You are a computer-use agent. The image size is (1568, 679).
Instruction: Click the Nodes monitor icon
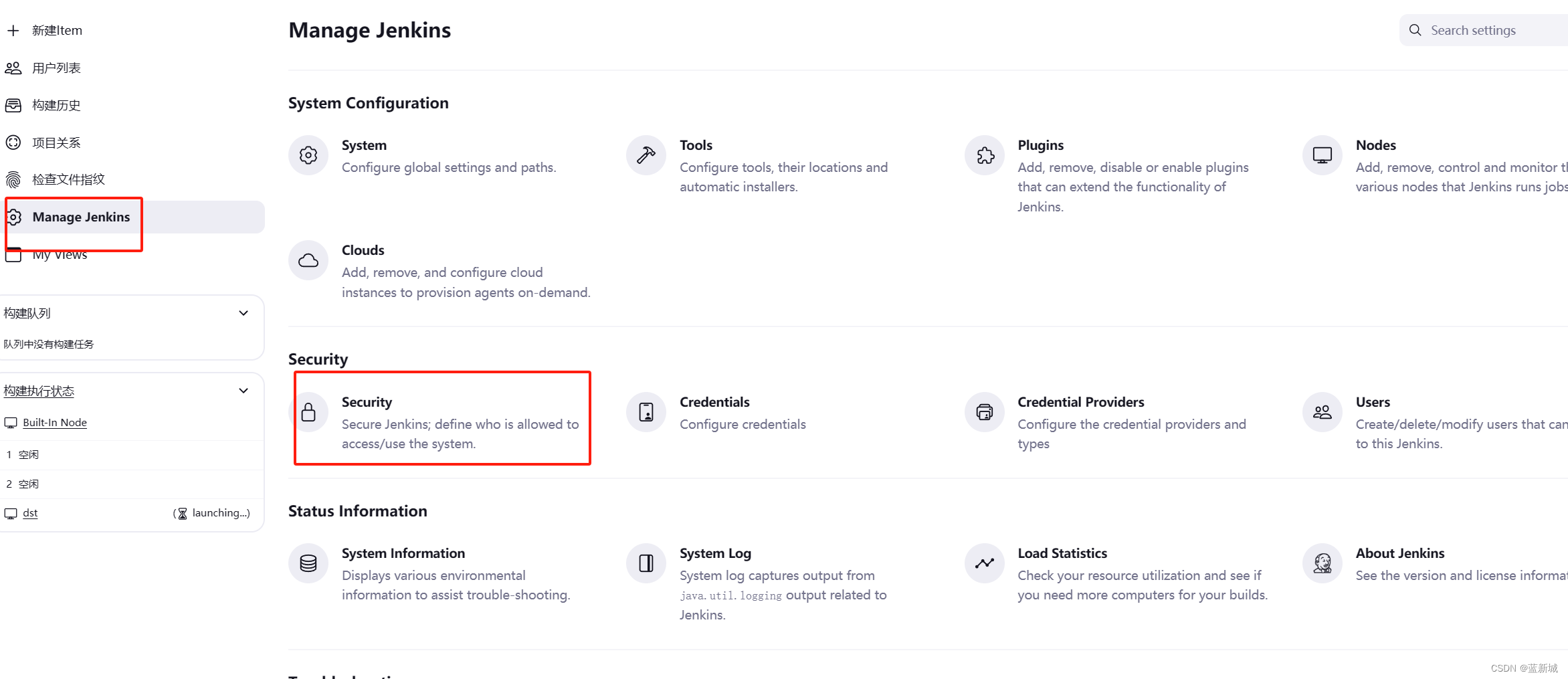1322,155
